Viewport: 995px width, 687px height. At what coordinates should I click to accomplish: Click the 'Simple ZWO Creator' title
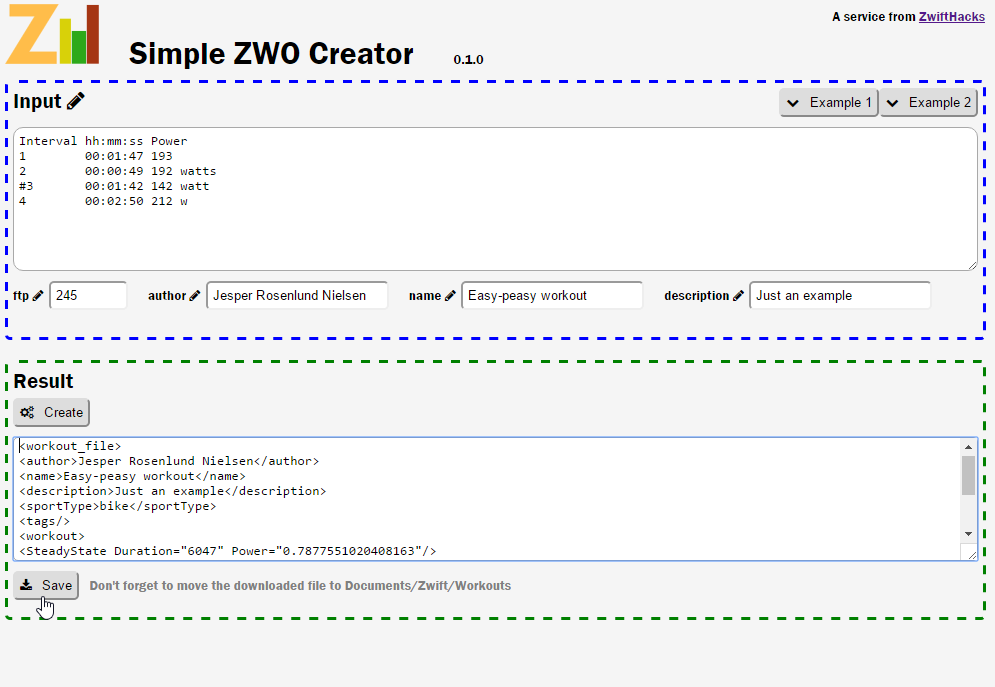(271, 54)
